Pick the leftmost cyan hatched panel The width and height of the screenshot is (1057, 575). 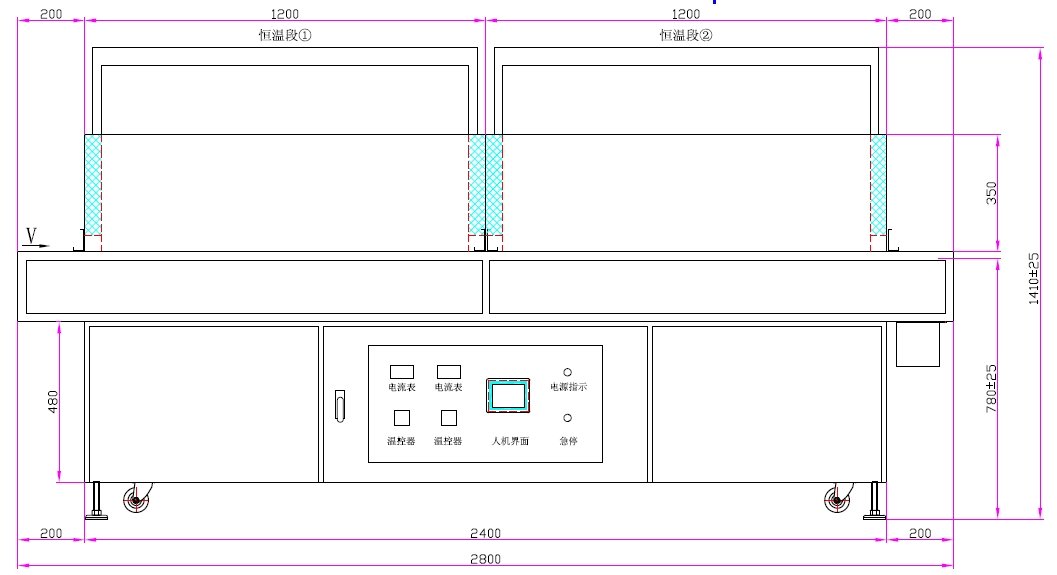pos(93,184)
